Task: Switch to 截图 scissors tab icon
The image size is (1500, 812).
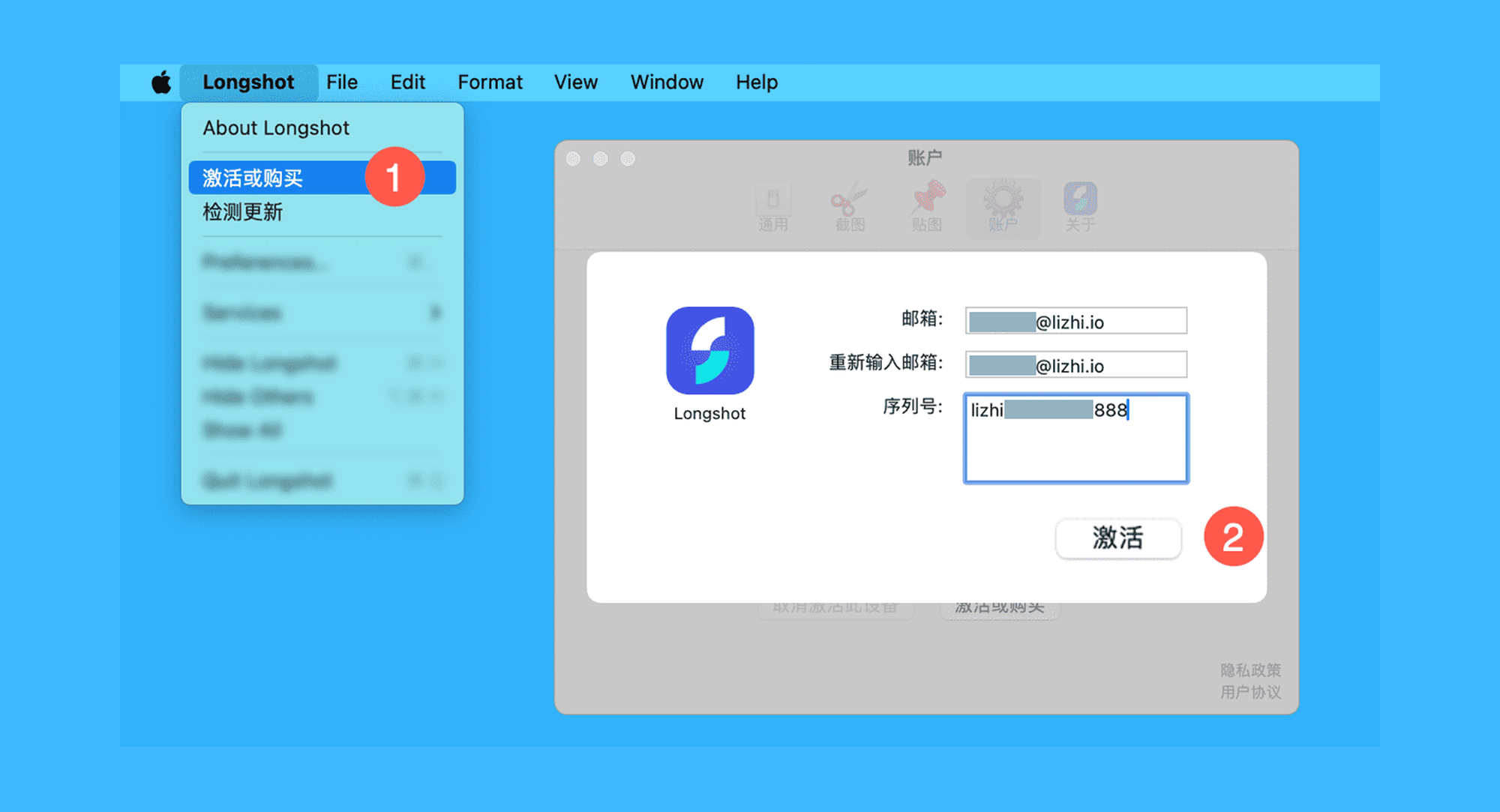Action: tap(850, 207)
